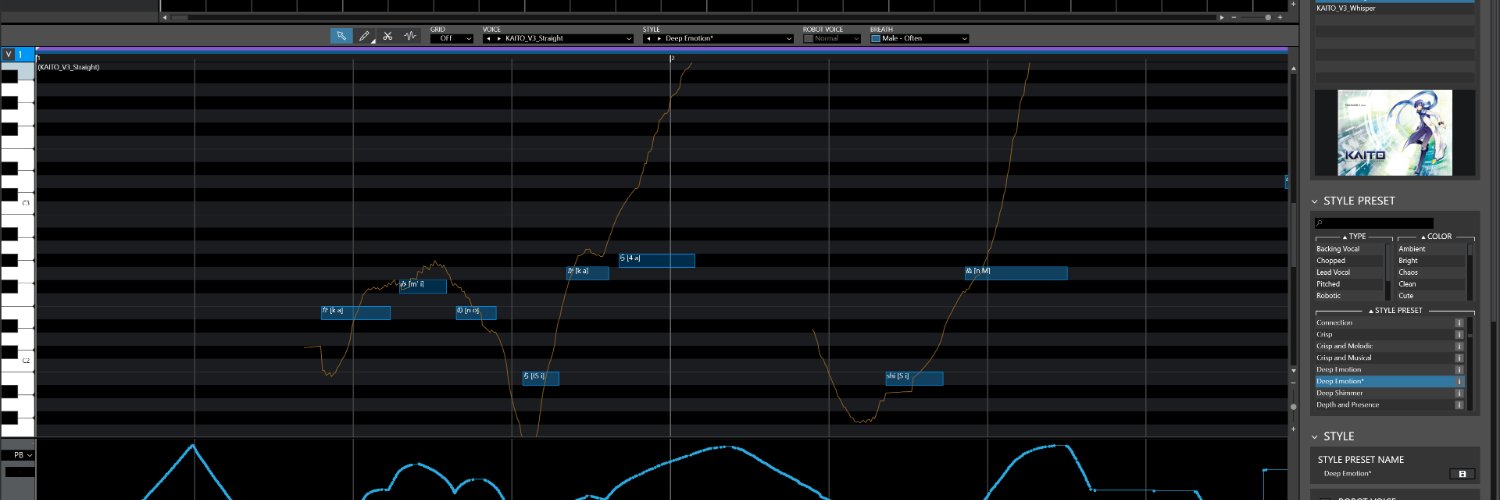Step to next style arrow
Screen dimensions: 1500x500
click(x=658, y=38)
